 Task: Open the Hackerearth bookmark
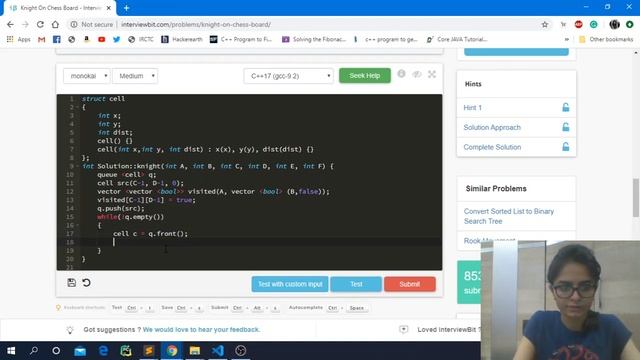coord(182,39)
